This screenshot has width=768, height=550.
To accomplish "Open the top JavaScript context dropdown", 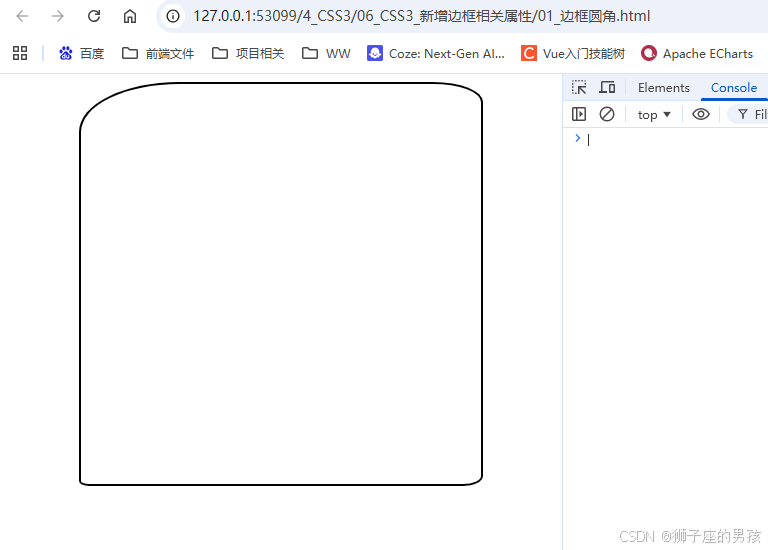I will click(654, 115).
